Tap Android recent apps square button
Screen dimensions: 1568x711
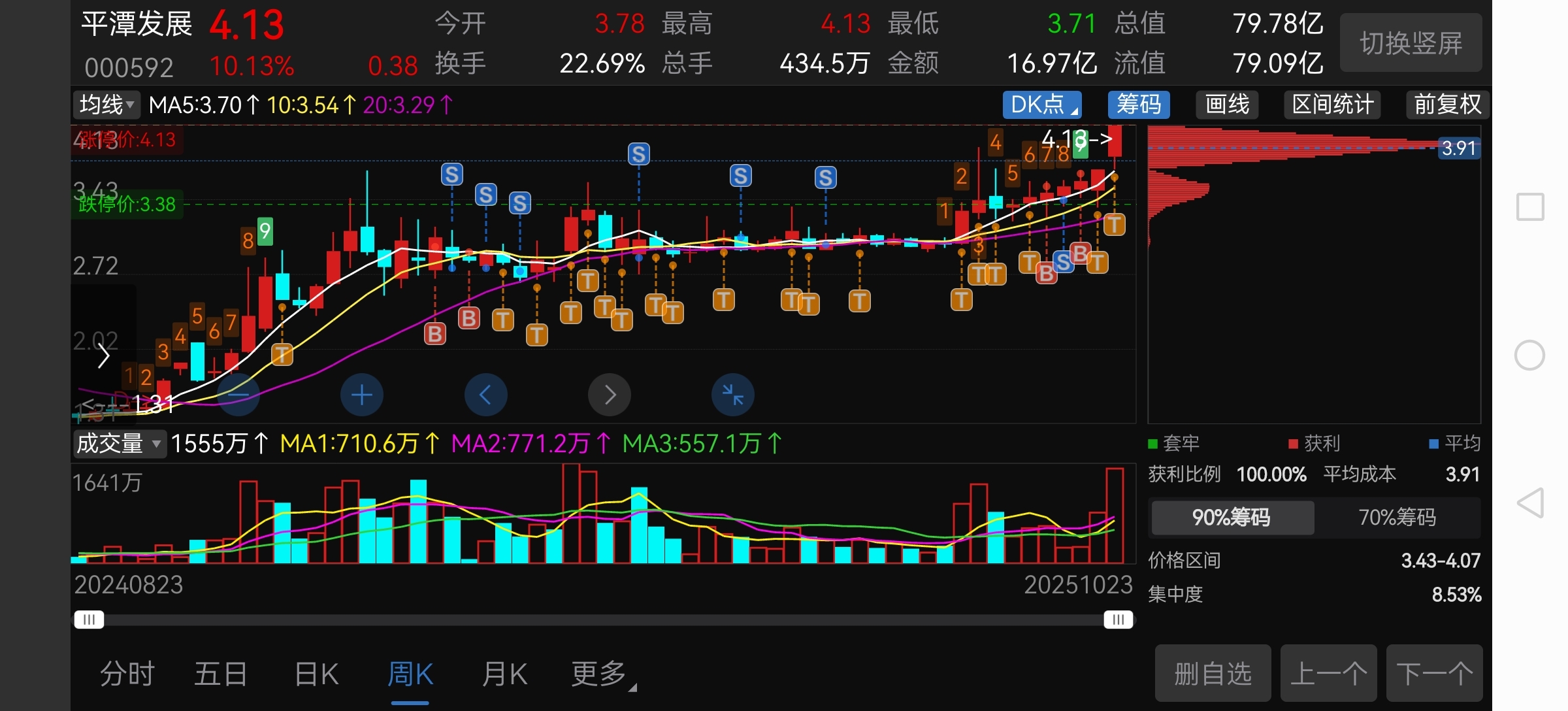click(x=1529, y=207)
